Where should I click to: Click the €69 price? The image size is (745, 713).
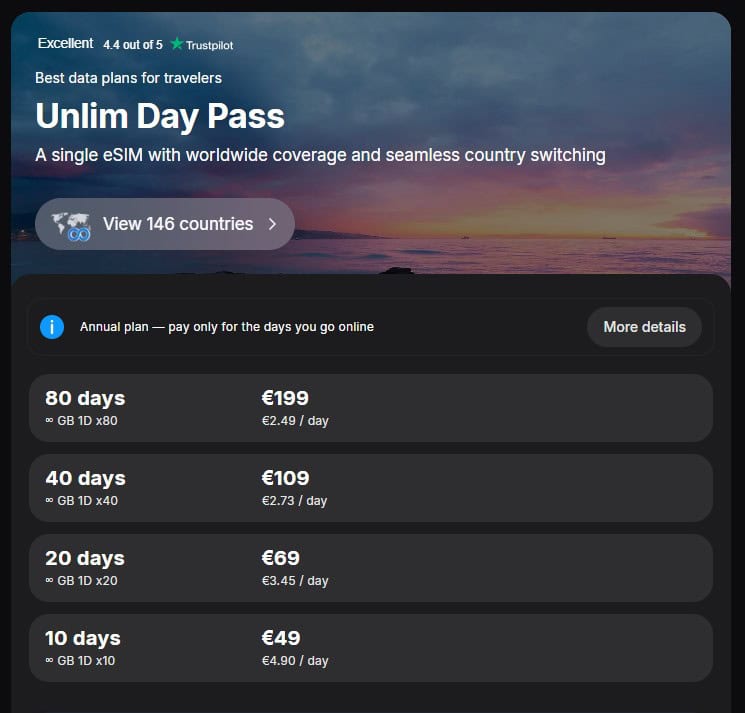281,558
